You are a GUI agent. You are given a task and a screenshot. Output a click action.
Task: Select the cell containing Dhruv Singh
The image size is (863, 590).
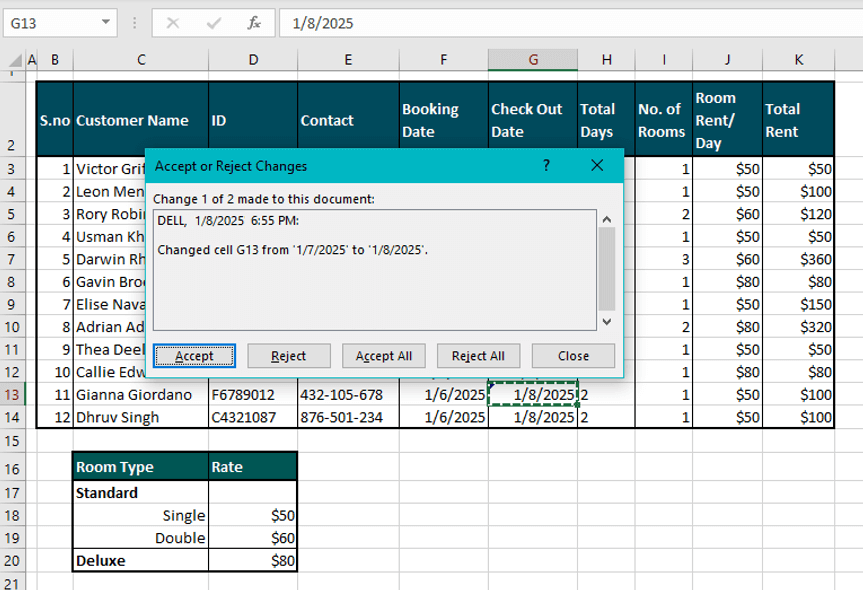(x=140, y=417)
